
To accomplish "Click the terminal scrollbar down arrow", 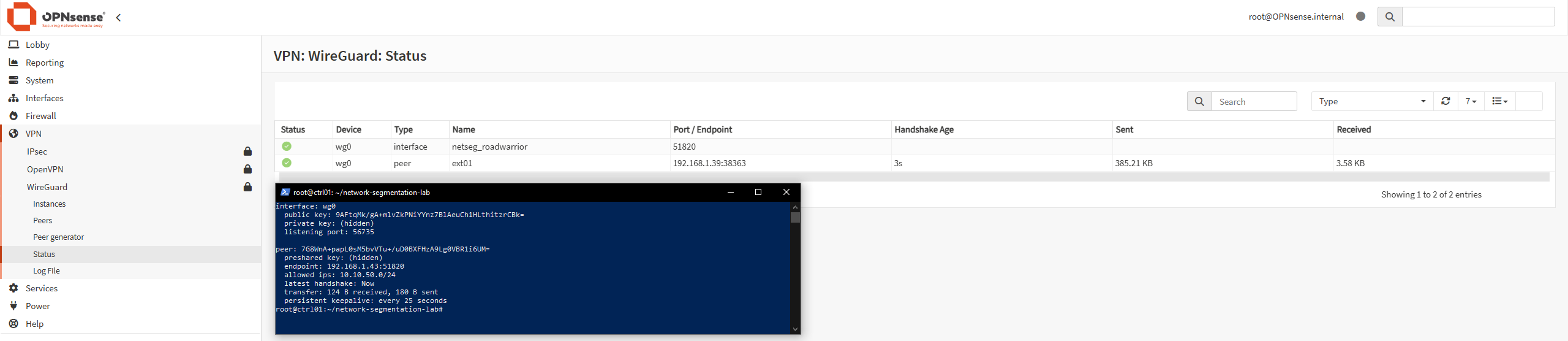I will click(795, 329).
